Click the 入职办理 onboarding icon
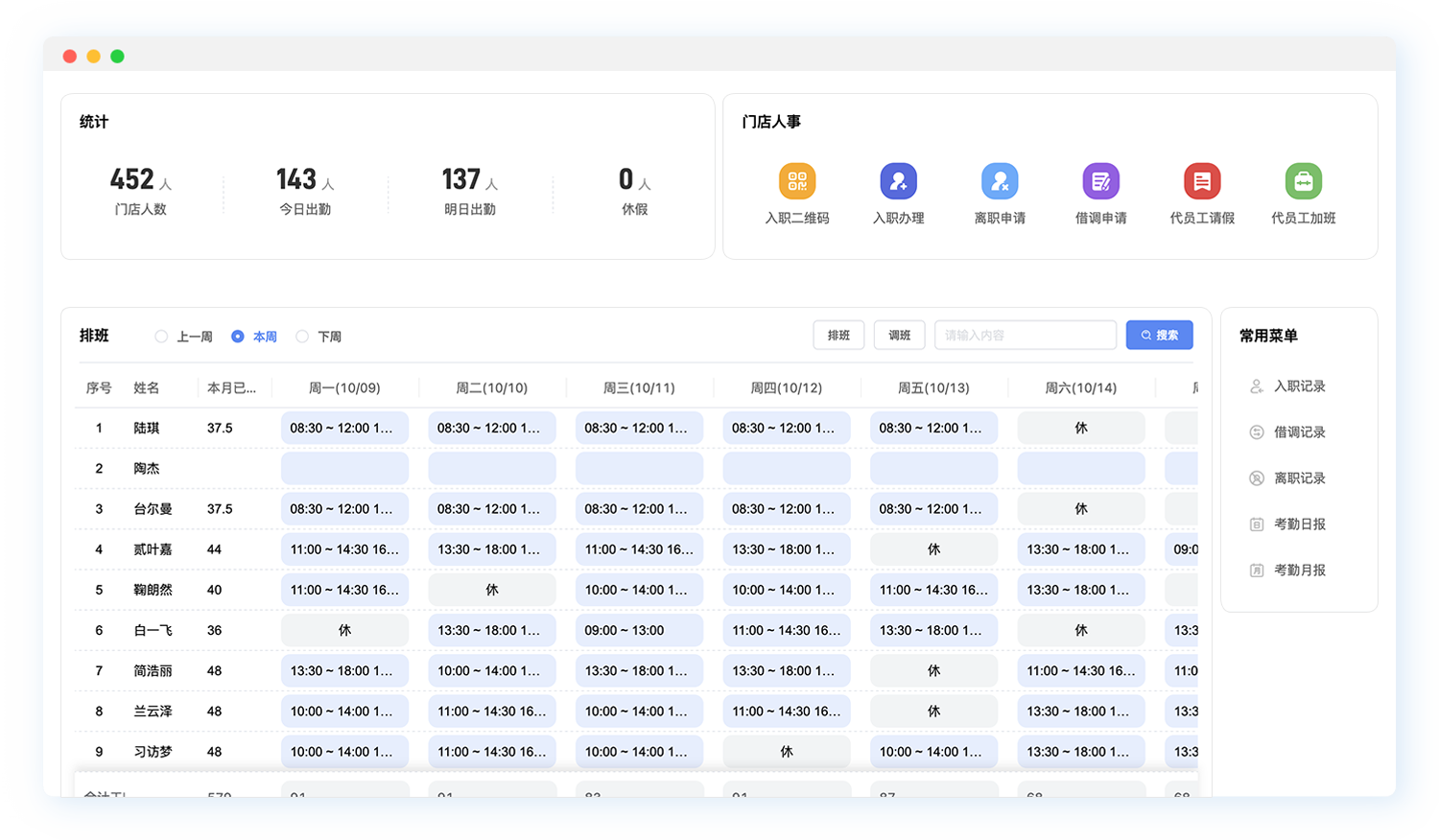1439x840 pixels. [898, 181]
